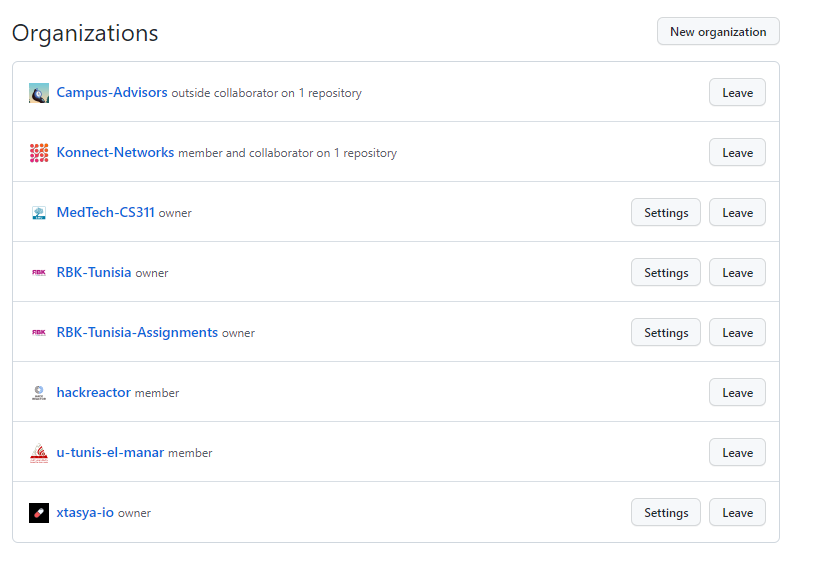Leave the u-tunis-el-manar organization
The image size is (823, 571).
click(737, 452)
